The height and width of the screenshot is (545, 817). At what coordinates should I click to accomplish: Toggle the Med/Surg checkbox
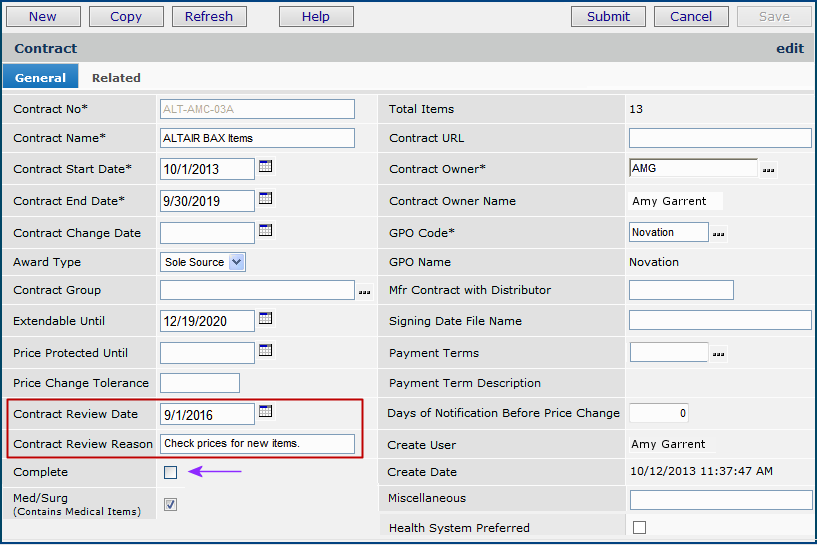[x=170, y=504]
